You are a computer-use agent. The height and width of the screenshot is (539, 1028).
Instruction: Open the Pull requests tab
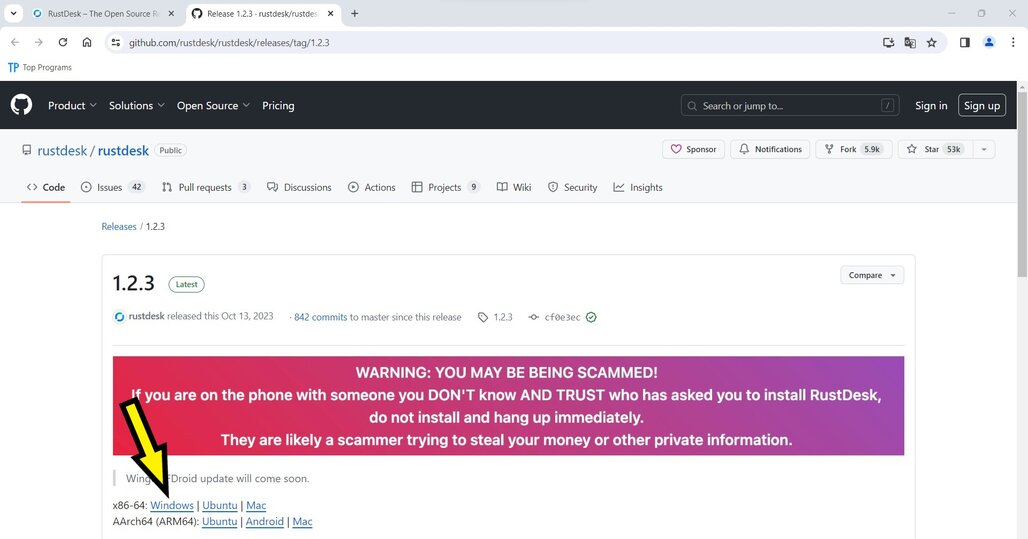coord(206,188)
